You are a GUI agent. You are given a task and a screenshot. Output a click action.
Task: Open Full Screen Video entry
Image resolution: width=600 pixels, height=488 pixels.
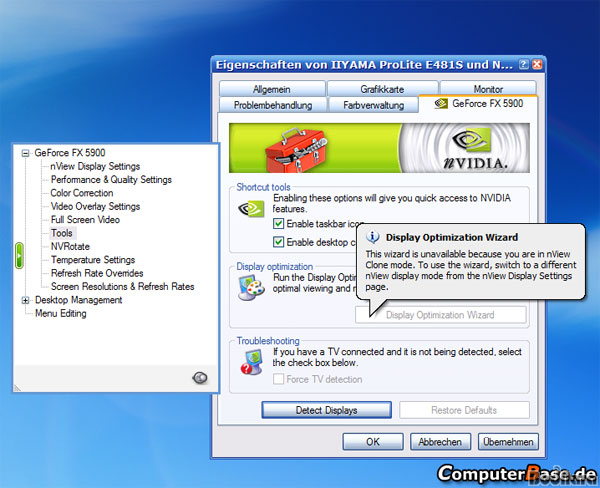coord(85,220)
